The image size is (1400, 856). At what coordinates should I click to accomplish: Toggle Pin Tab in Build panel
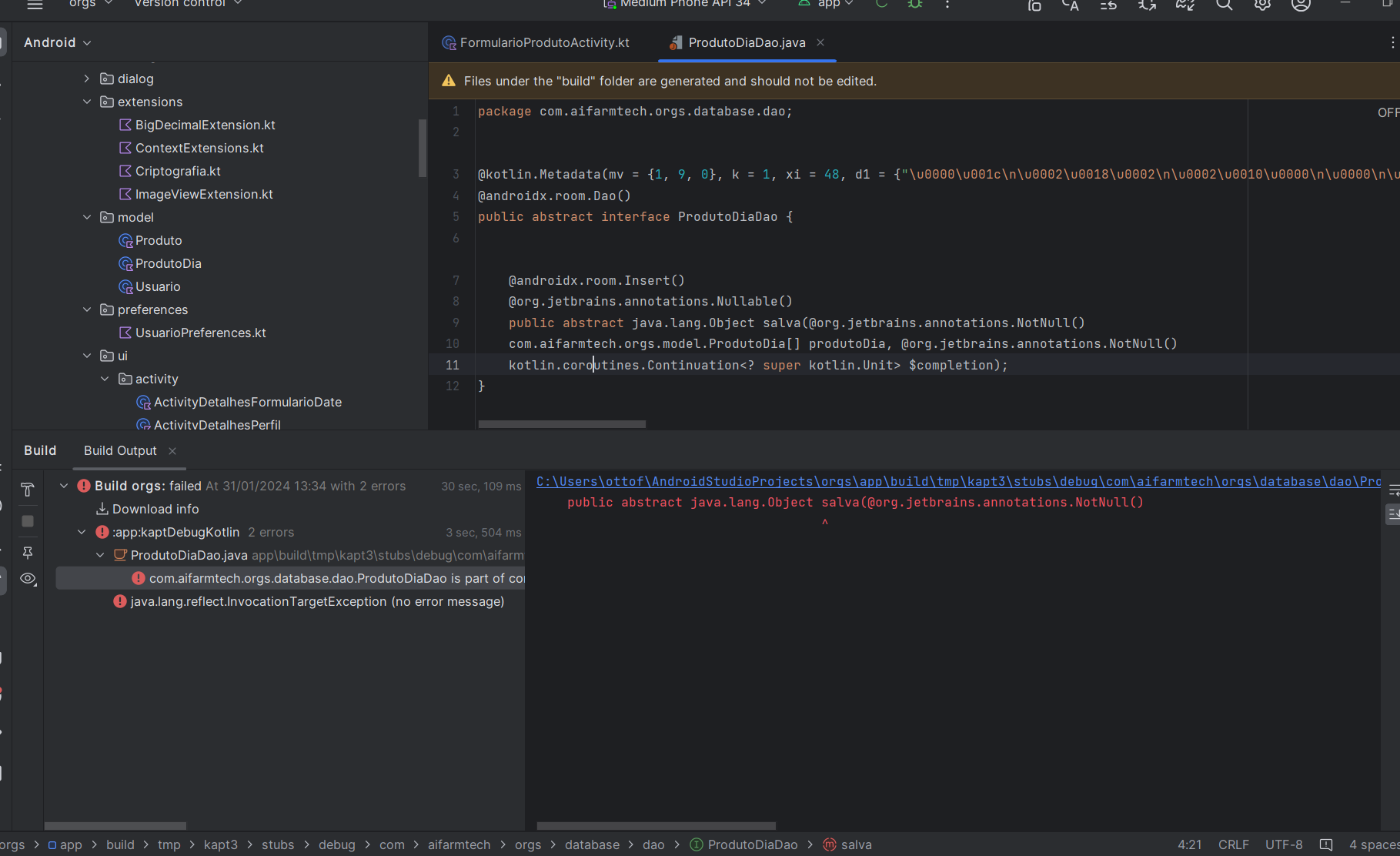pos(28,553)
